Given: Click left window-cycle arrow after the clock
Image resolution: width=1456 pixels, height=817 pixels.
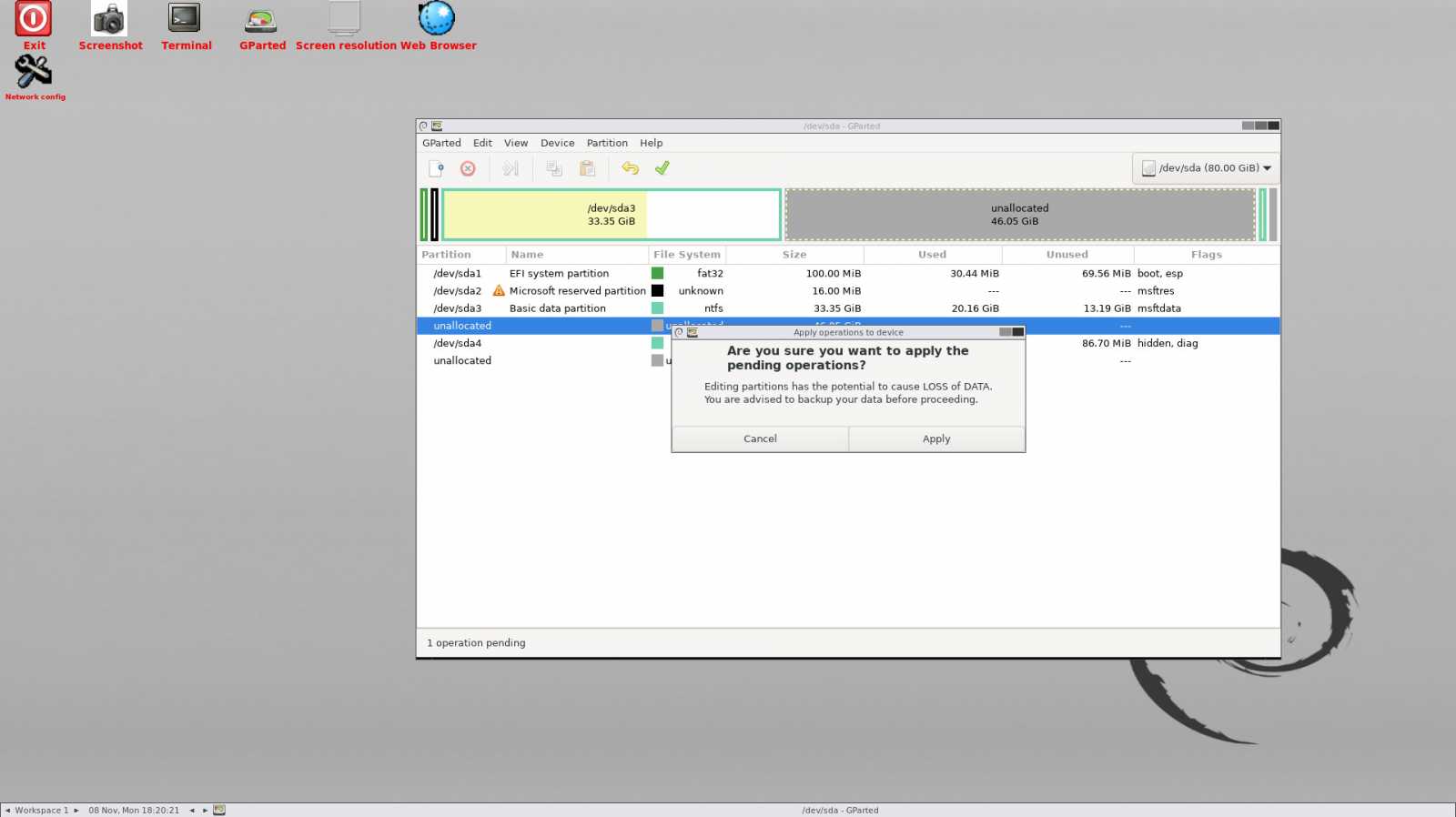Looking at the screenshot, I should point(192,811).
